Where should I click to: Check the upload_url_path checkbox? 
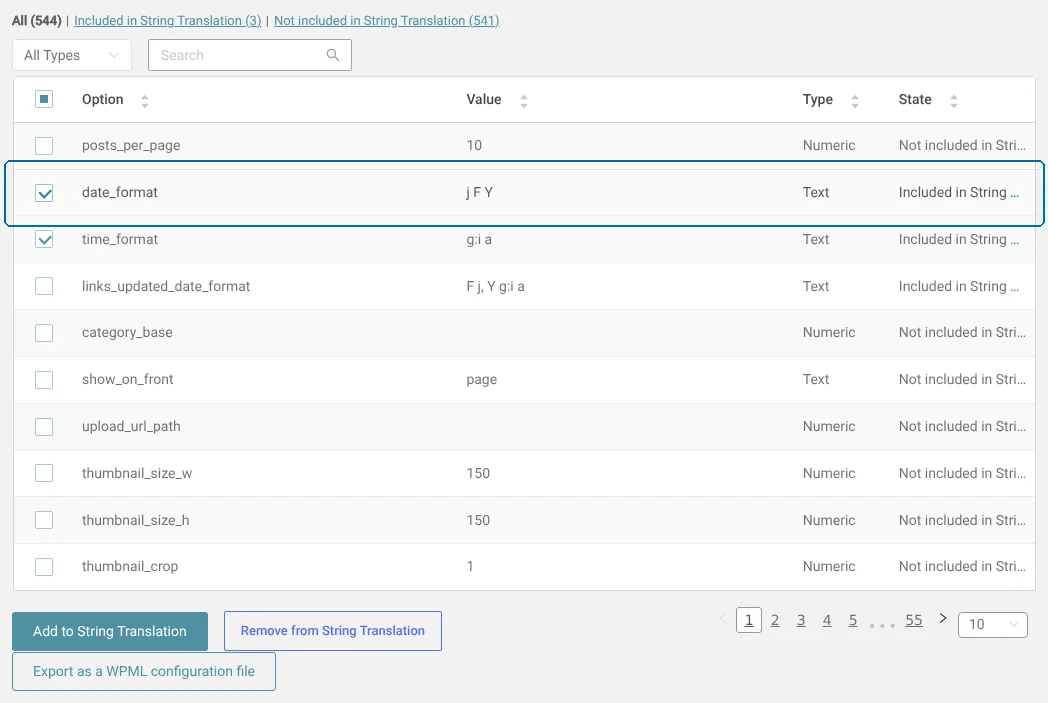pyautogui.click(x=44, y=426)
